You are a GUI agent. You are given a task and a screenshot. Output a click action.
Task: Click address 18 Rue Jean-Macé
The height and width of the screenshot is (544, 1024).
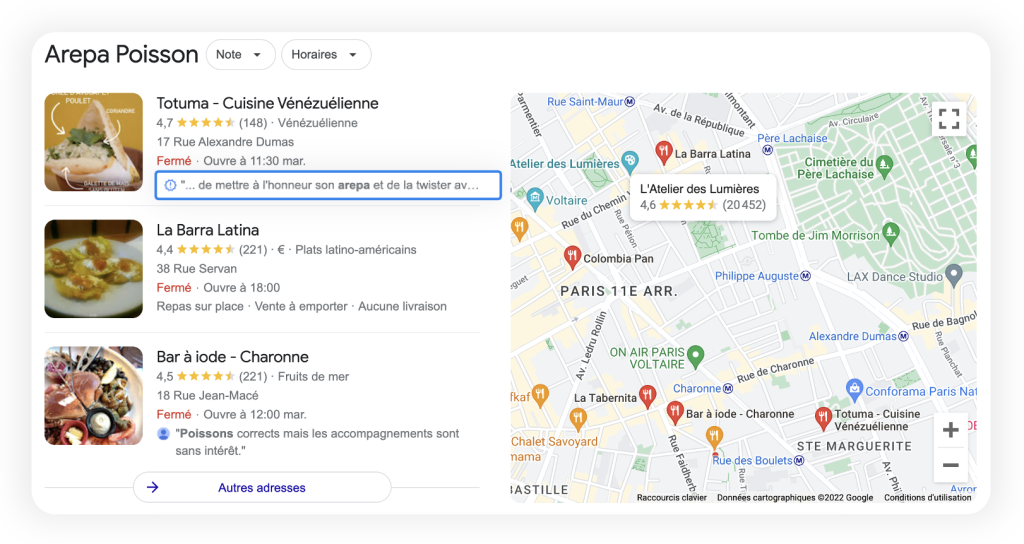click(207, 395)
